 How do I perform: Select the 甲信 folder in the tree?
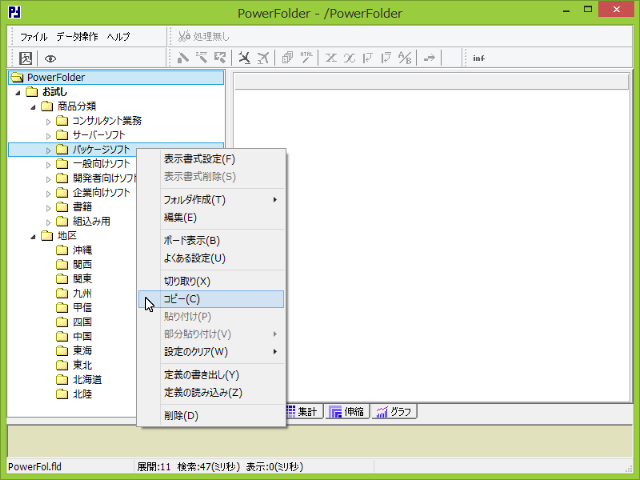(x=82, y=307)
